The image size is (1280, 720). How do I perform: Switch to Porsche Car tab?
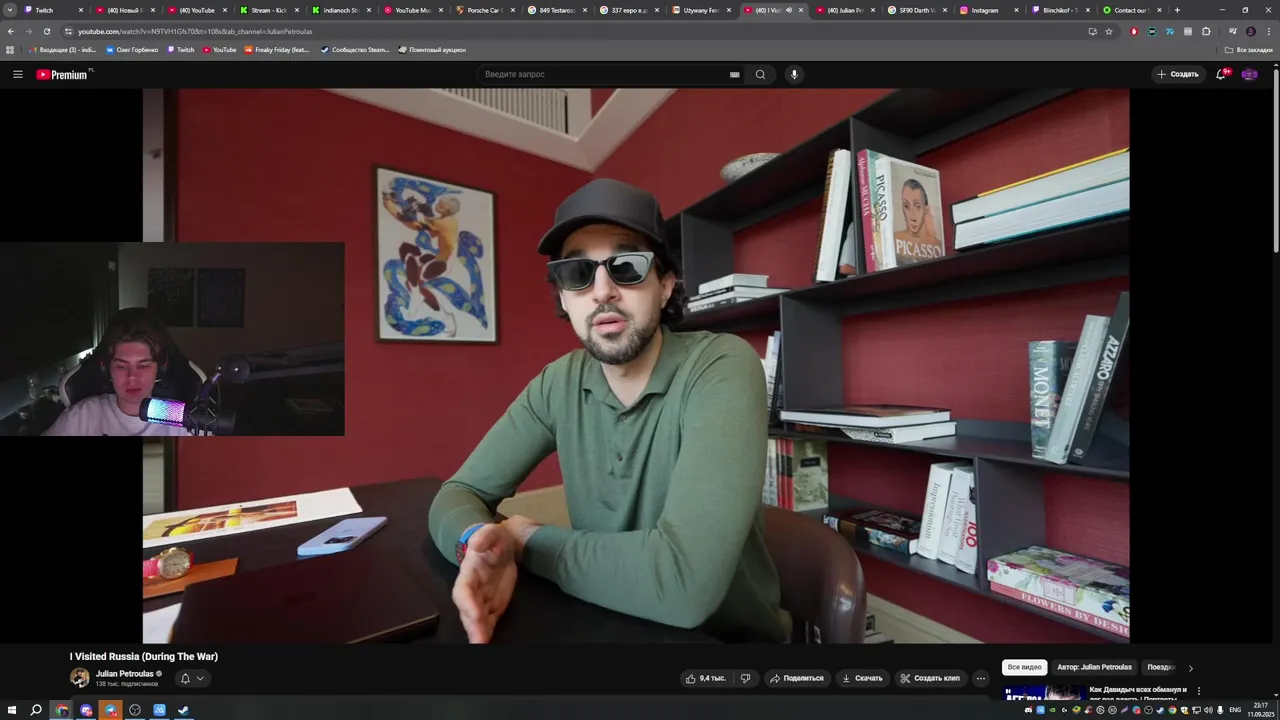click(484, 10)
